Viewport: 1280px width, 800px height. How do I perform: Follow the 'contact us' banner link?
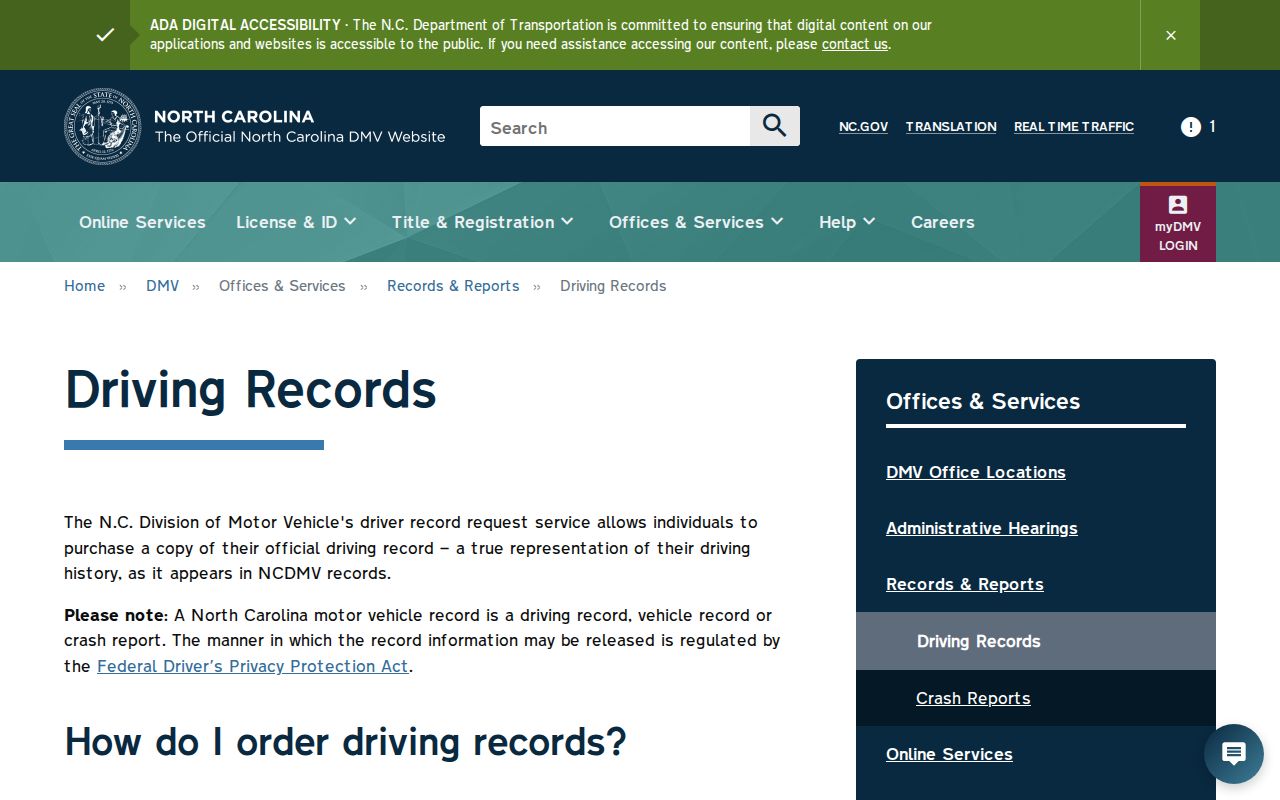(x=855, y=44)
